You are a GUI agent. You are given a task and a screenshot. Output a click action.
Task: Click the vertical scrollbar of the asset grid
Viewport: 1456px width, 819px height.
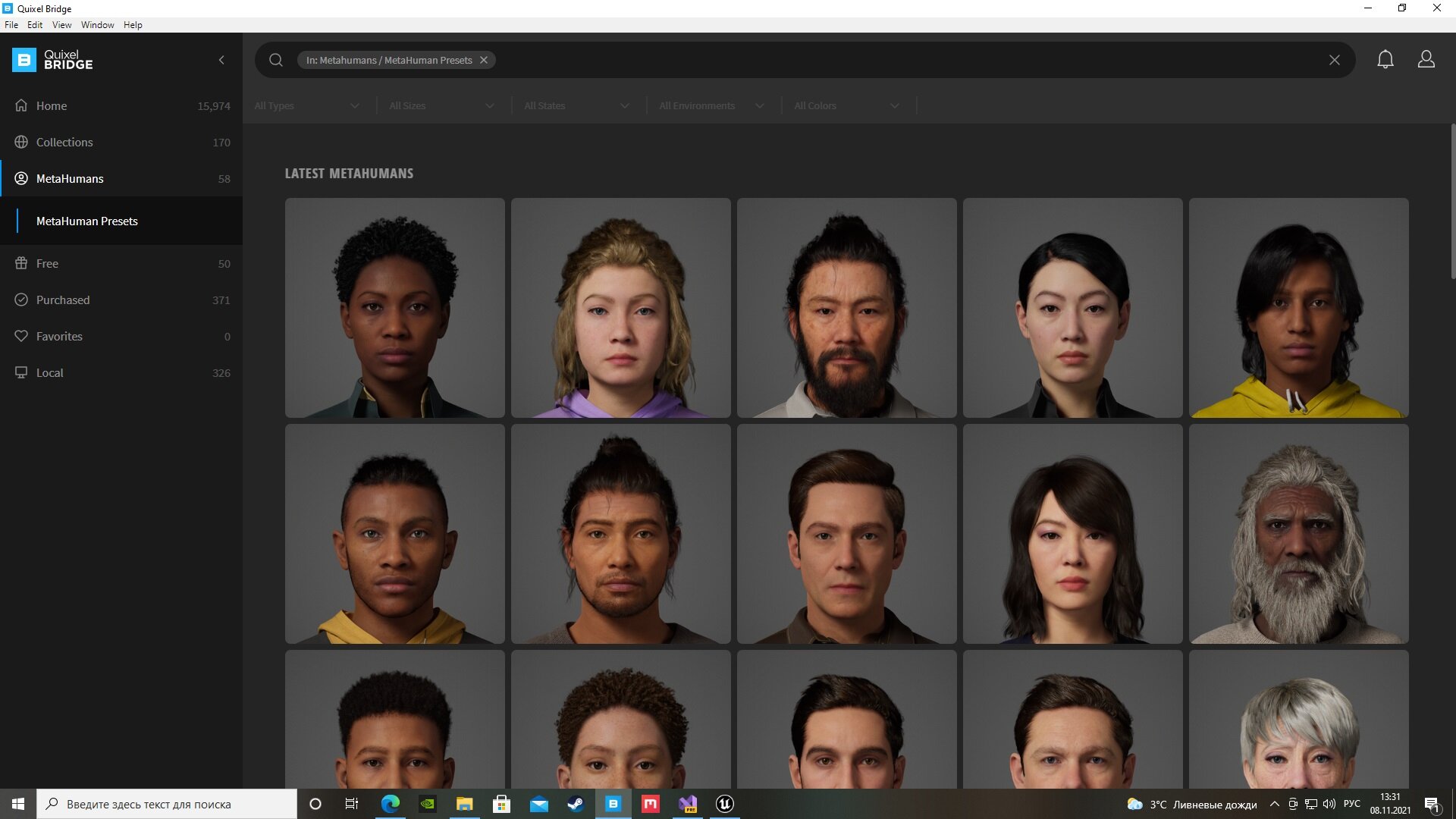(x=1453, y=202)
